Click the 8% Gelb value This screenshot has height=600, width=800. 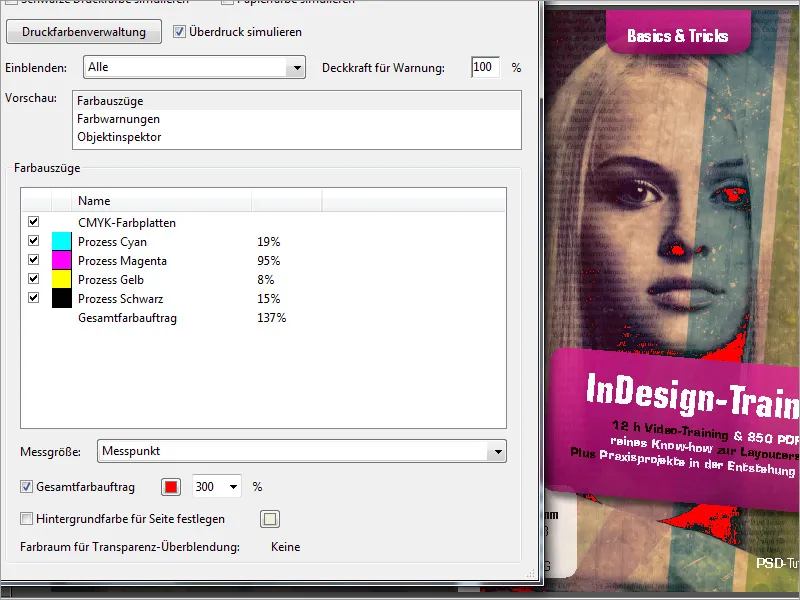265,280
